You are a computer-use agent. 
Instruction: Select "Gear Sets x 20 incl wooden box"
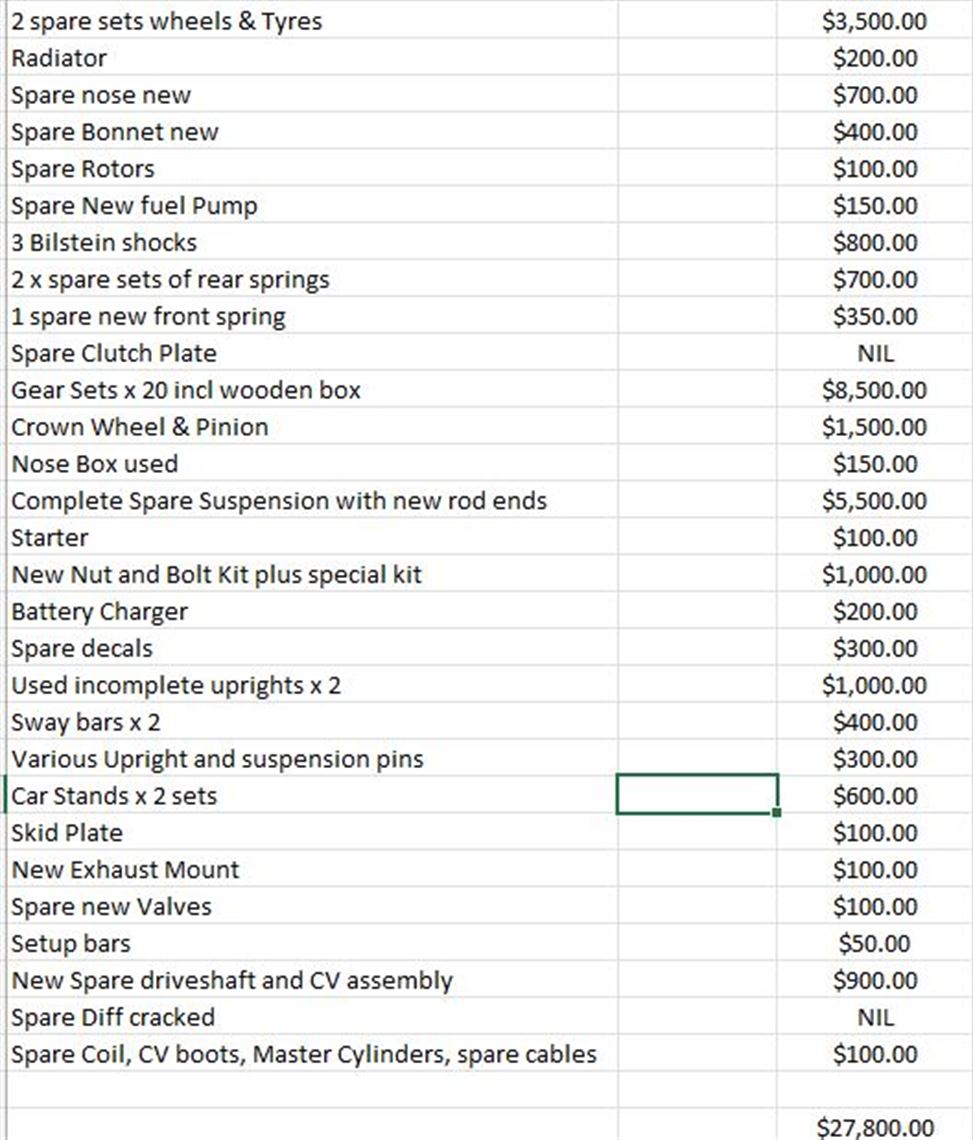click(186, 390)
